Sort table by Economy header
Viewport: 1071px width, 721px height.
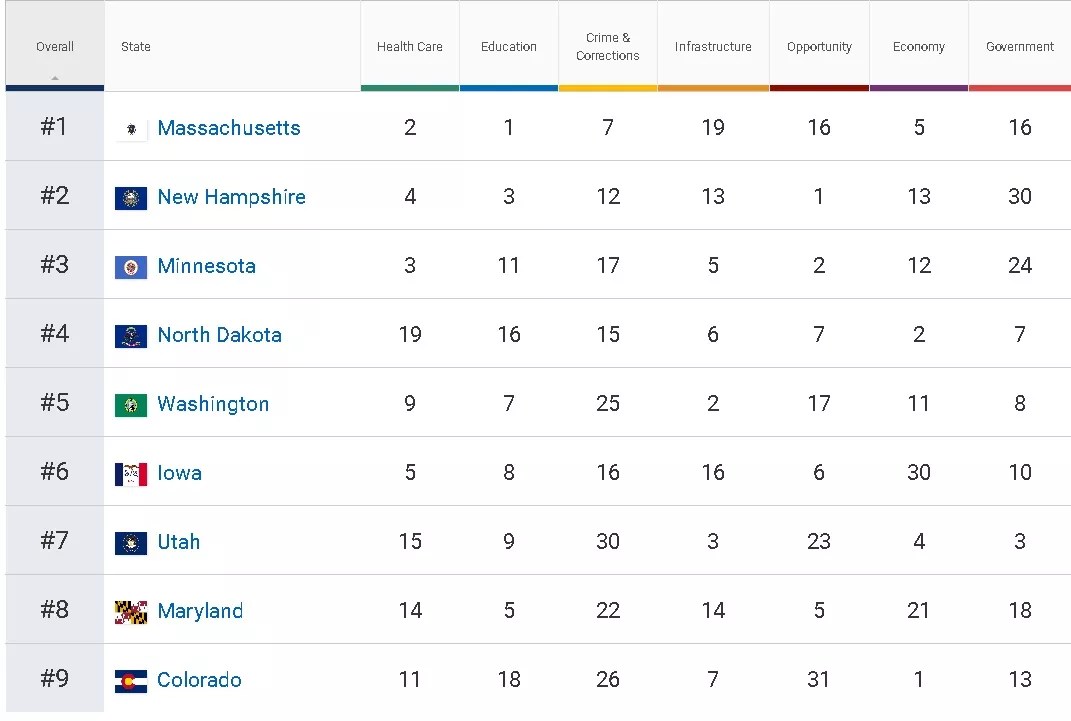pyautogui.click(x=919, y=47)
